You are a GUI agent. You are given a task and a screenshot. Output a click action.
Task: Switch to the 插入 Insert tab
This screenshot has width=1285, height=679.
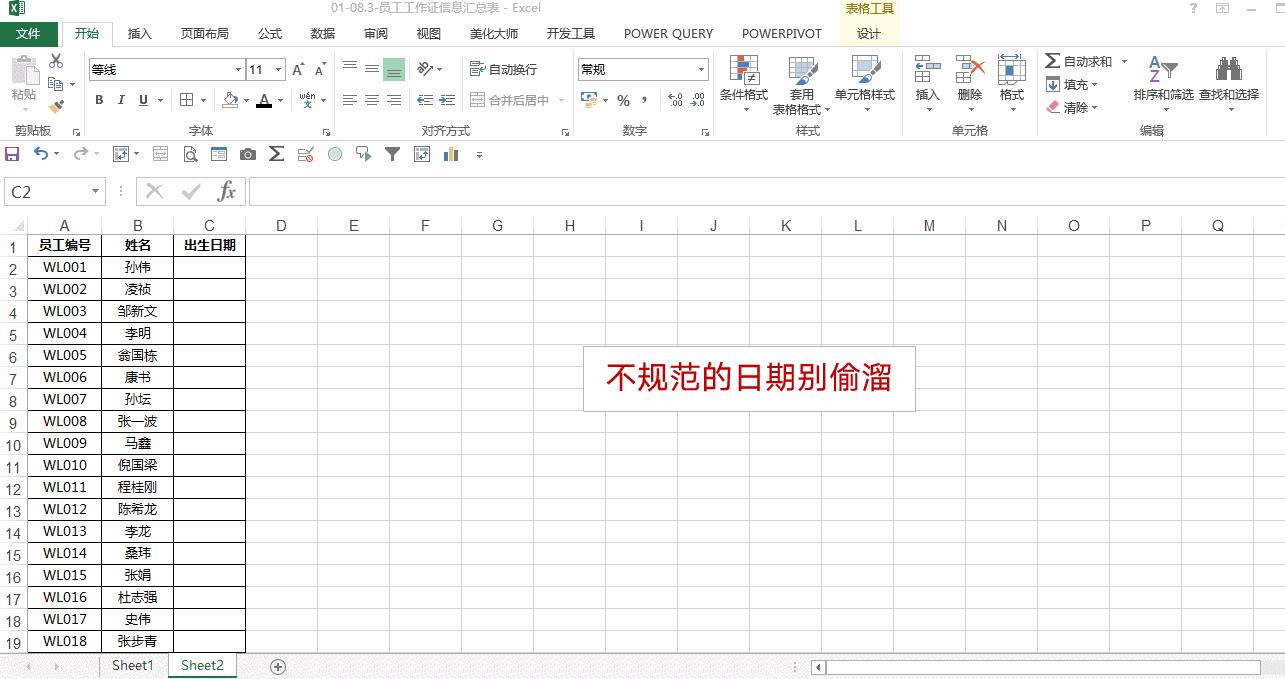click(140, 33)
